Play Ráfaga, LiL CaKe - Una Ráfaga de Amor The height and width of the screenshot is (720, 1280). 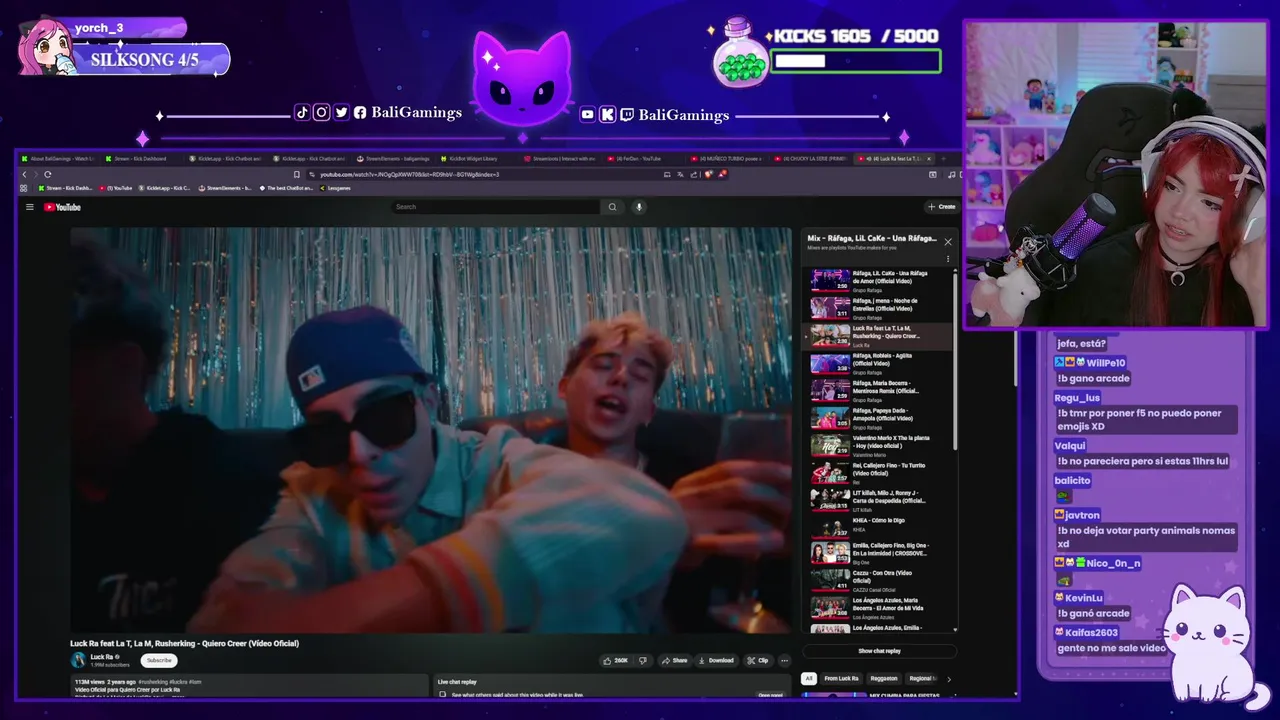[877, 279]
